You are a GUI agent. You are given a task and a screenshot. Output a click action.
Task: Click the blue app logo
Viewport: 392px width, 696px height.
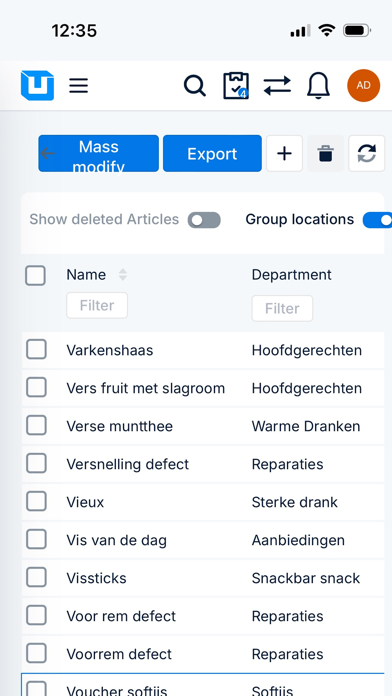point(37,85)
